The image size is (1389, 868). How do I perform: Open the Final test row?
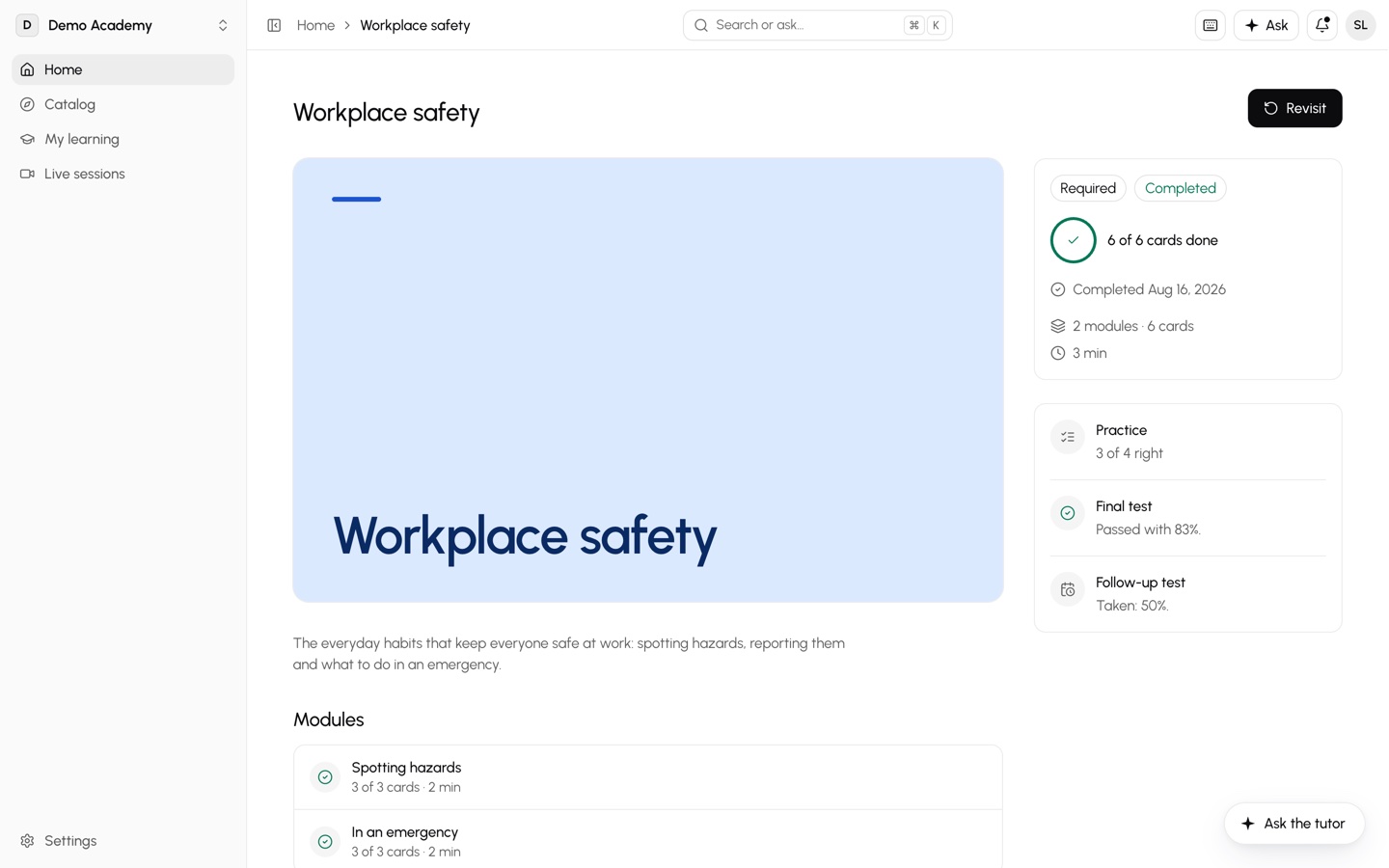click(1188, 518)
